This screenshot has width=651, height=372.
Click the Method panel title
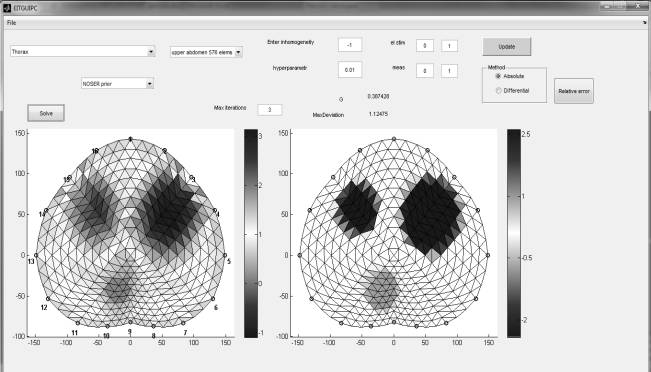click(497, 67)
